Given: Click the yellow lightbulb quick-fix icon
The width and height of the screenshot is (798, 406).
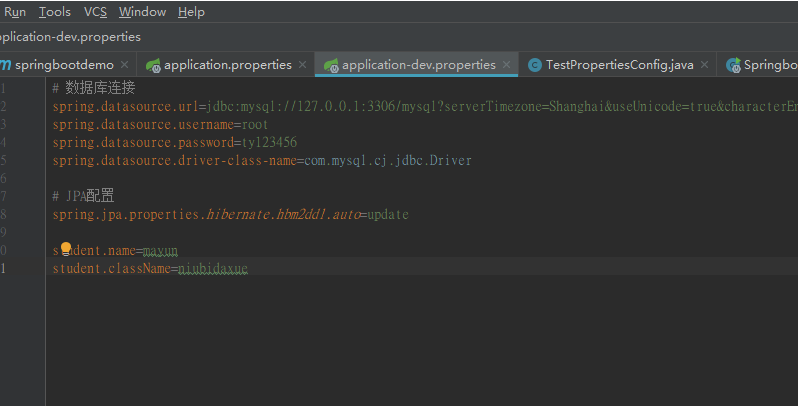Looking at the screenshot, I should (66, 248).
